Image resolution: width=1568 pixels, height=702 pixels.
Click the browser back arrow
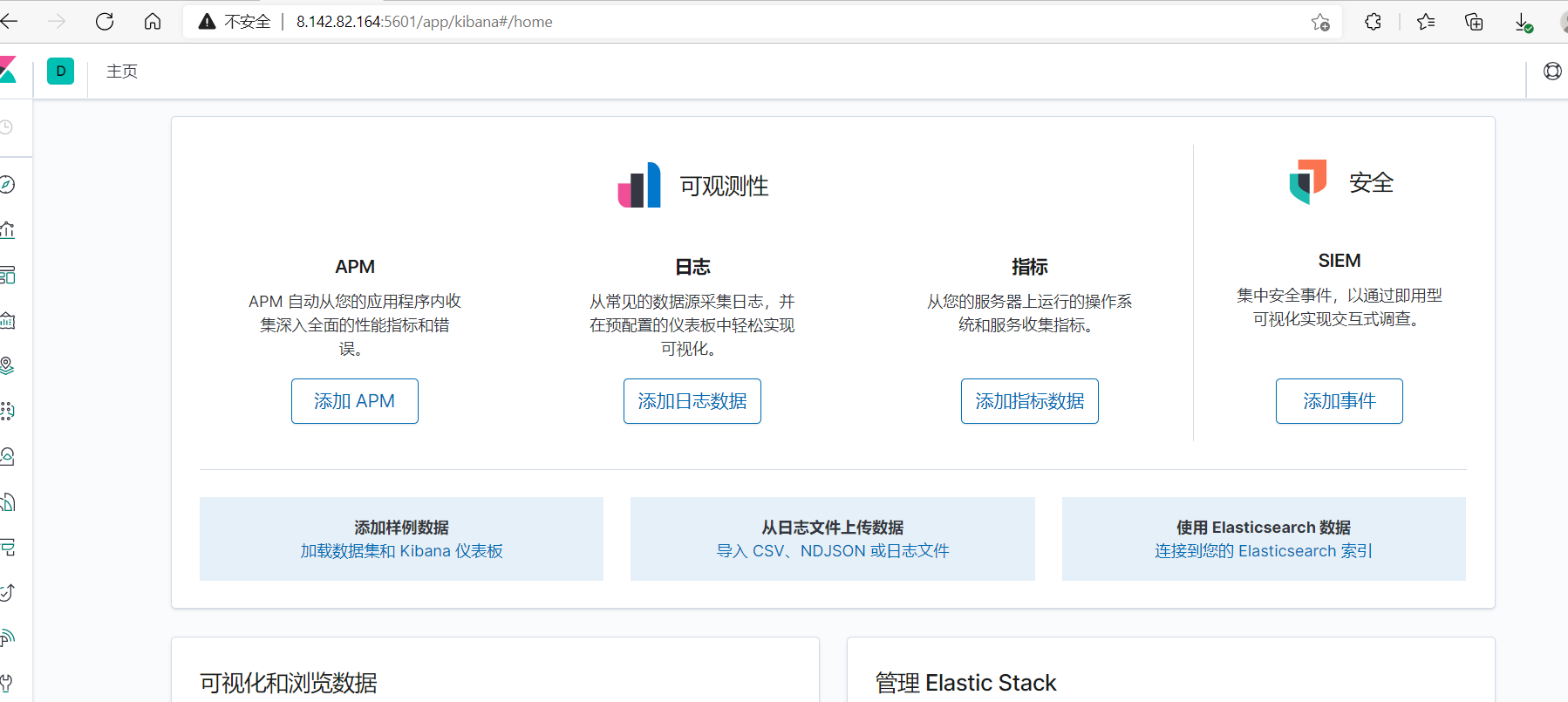click(x=10, y=21)
